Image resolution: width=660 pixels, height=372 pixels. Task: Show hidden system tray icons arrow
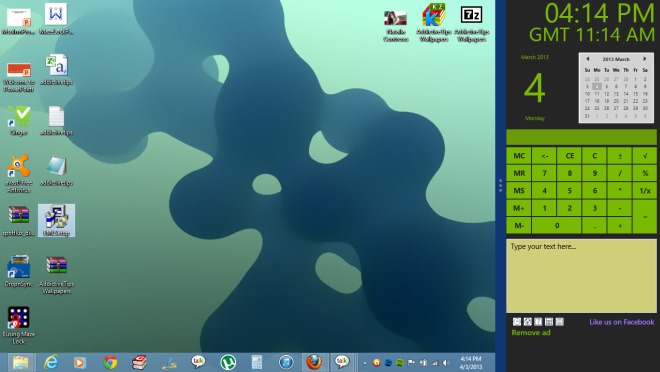[365, 363]
